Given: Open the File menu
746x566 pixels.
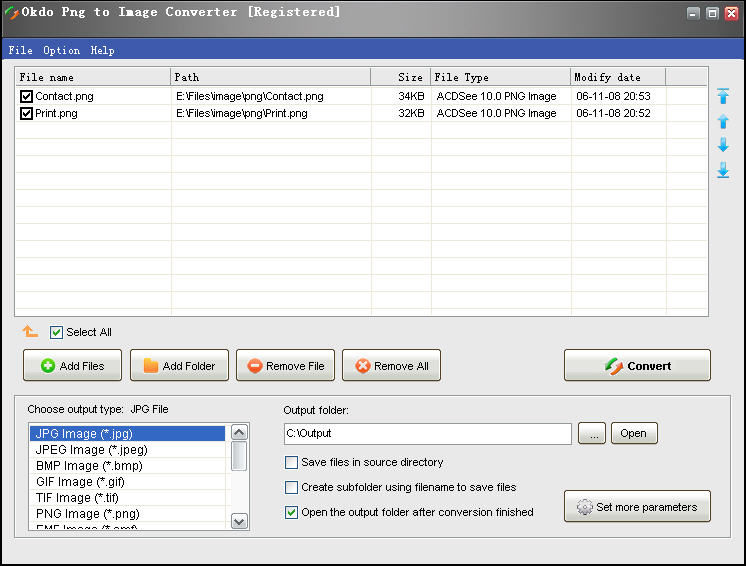Looking at the screenshot, I should [x=20, y=50].
